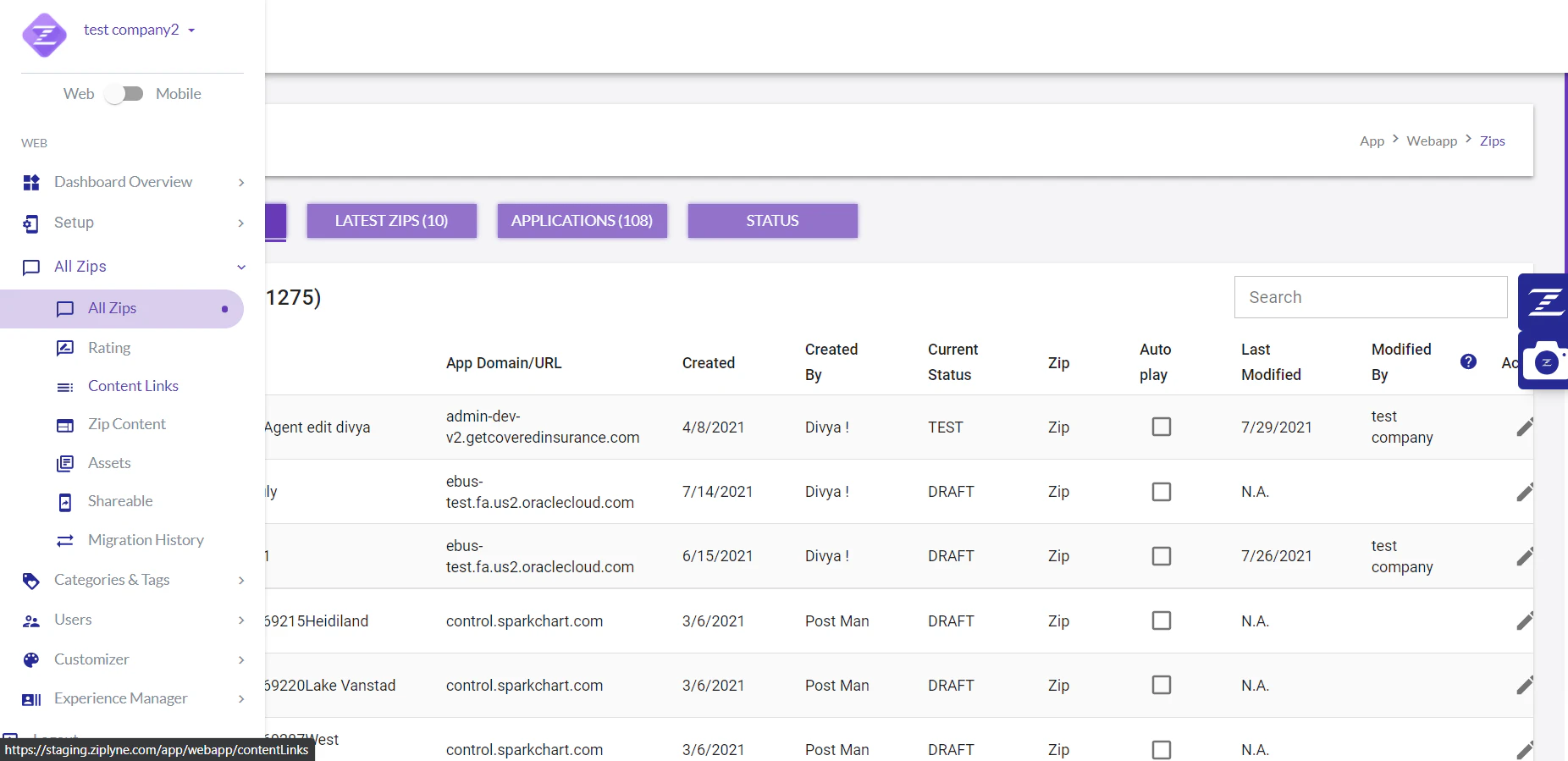Viewport: 1568px width, 761px height.
Task: Collapse the All Zips section chevron
Action: point(241,267)
